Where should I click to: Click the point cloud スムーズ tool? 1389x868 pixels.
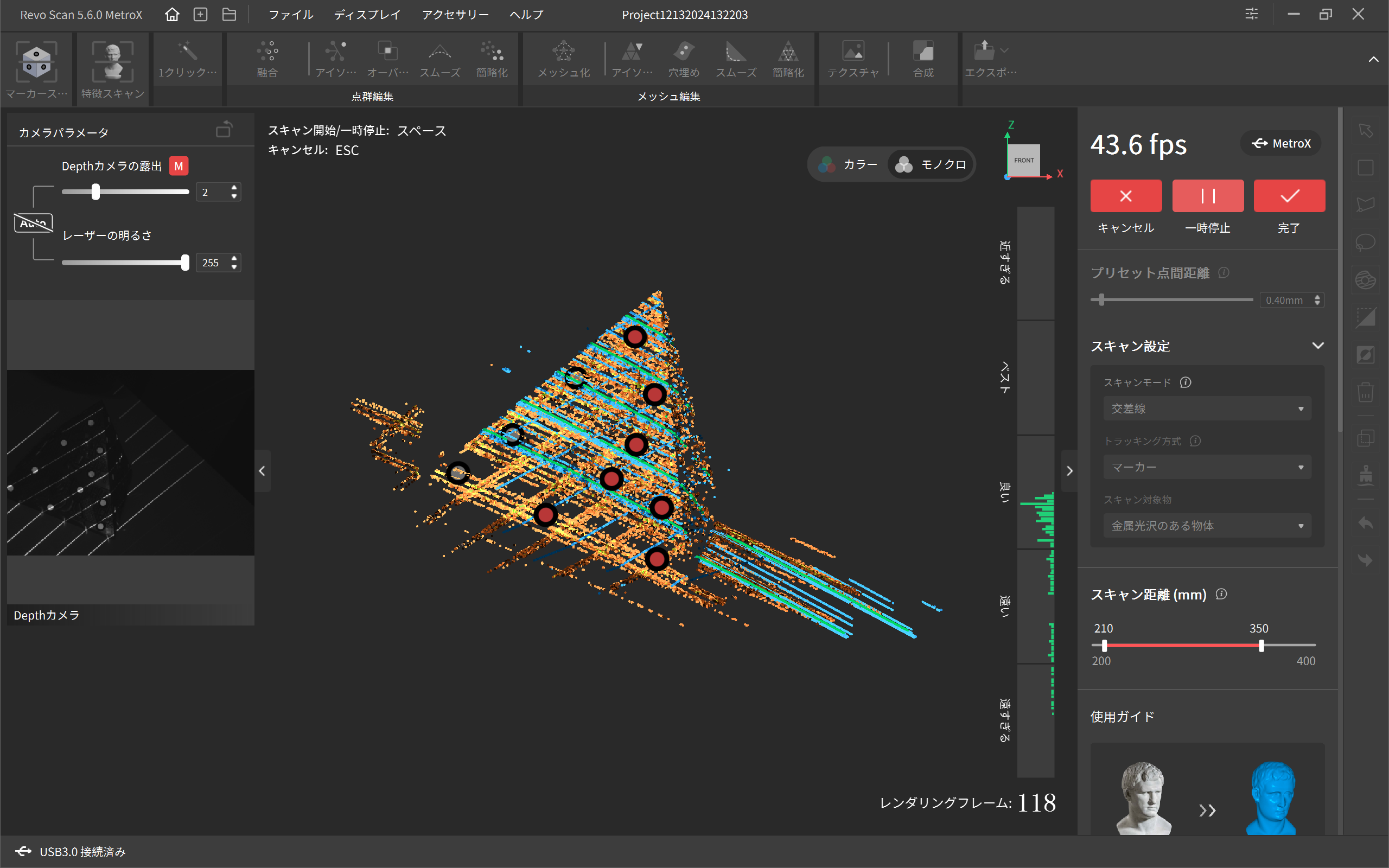(439, 59)
